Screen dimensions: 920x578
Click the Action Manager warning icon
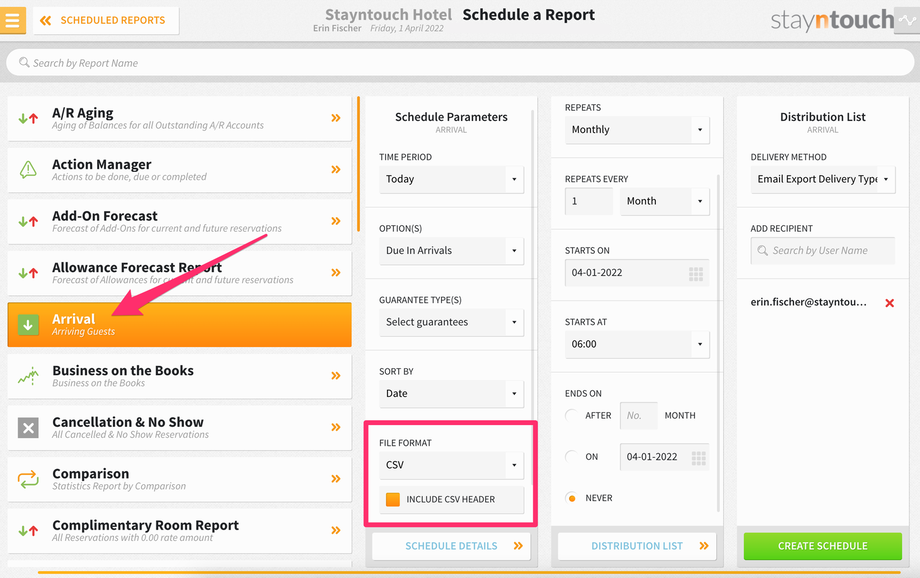(x=28, y=170)
